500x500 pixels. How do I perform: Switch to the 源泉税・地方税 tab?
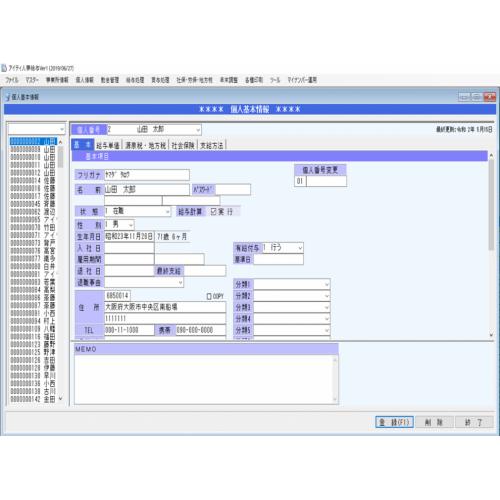pos(145,145)
